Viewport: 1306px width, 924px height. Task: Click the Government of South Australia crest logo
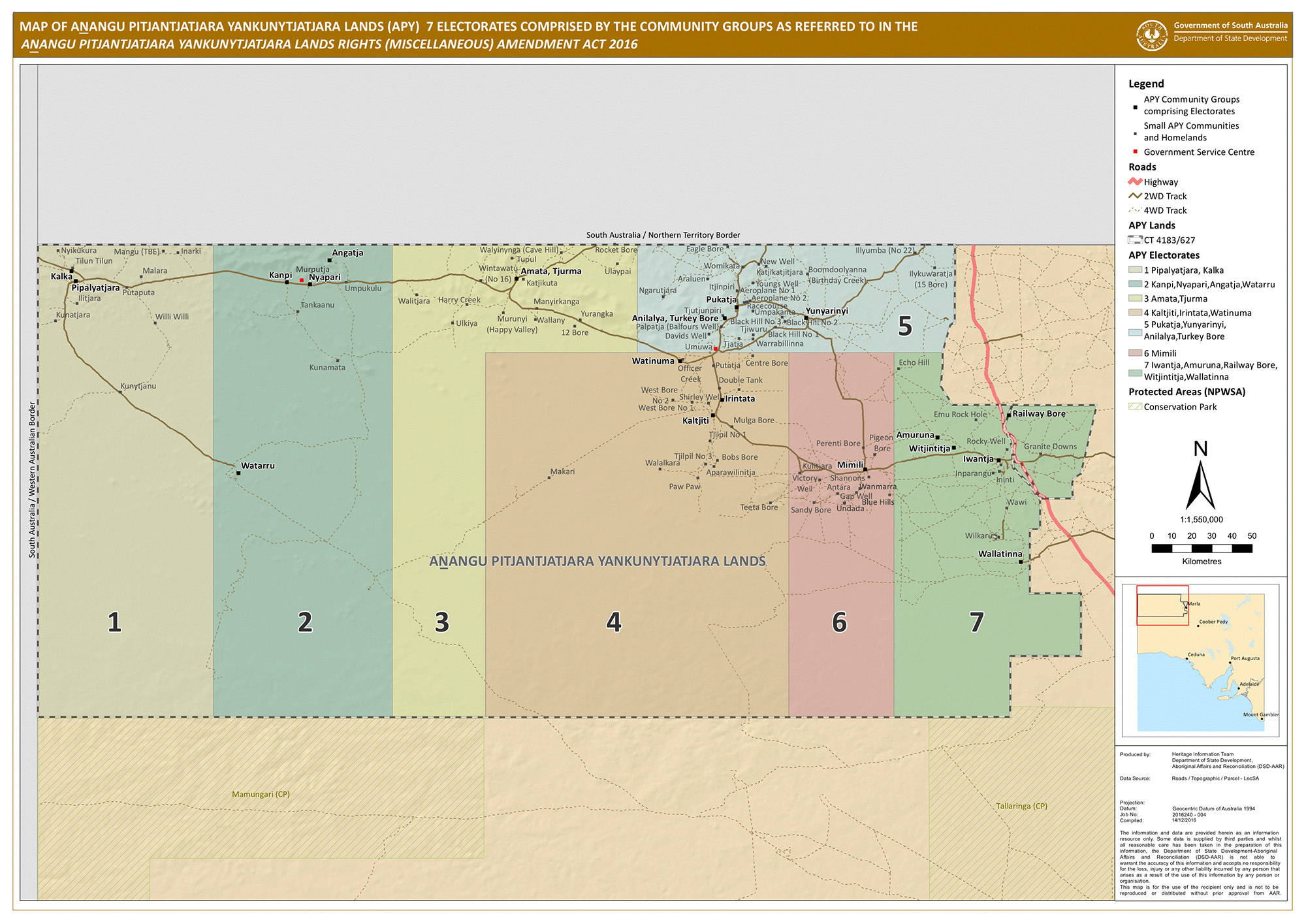[x=1152, y=35]
